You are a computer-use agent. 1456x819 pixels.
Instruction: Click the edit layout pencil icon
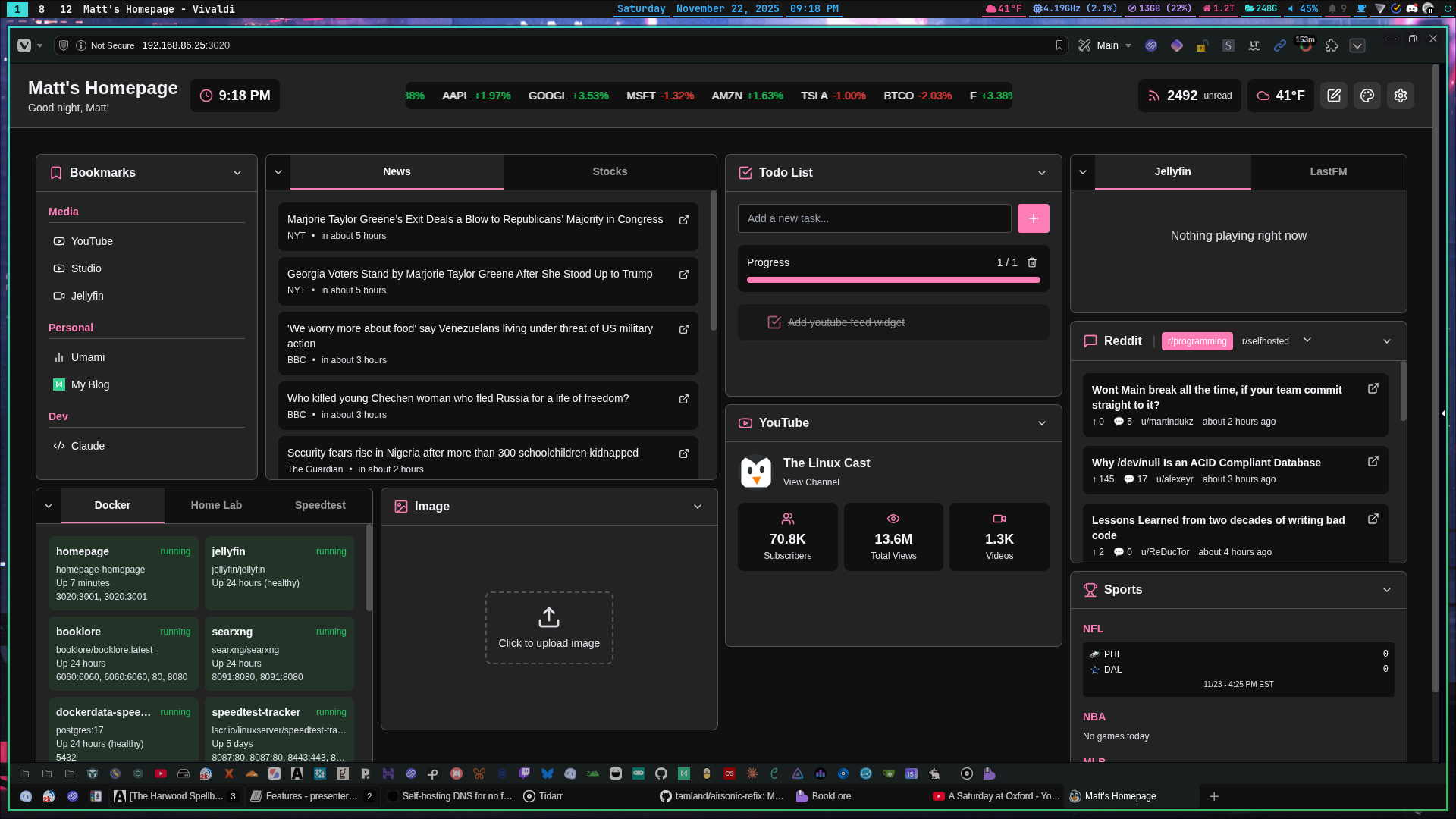click(1334, 96)
